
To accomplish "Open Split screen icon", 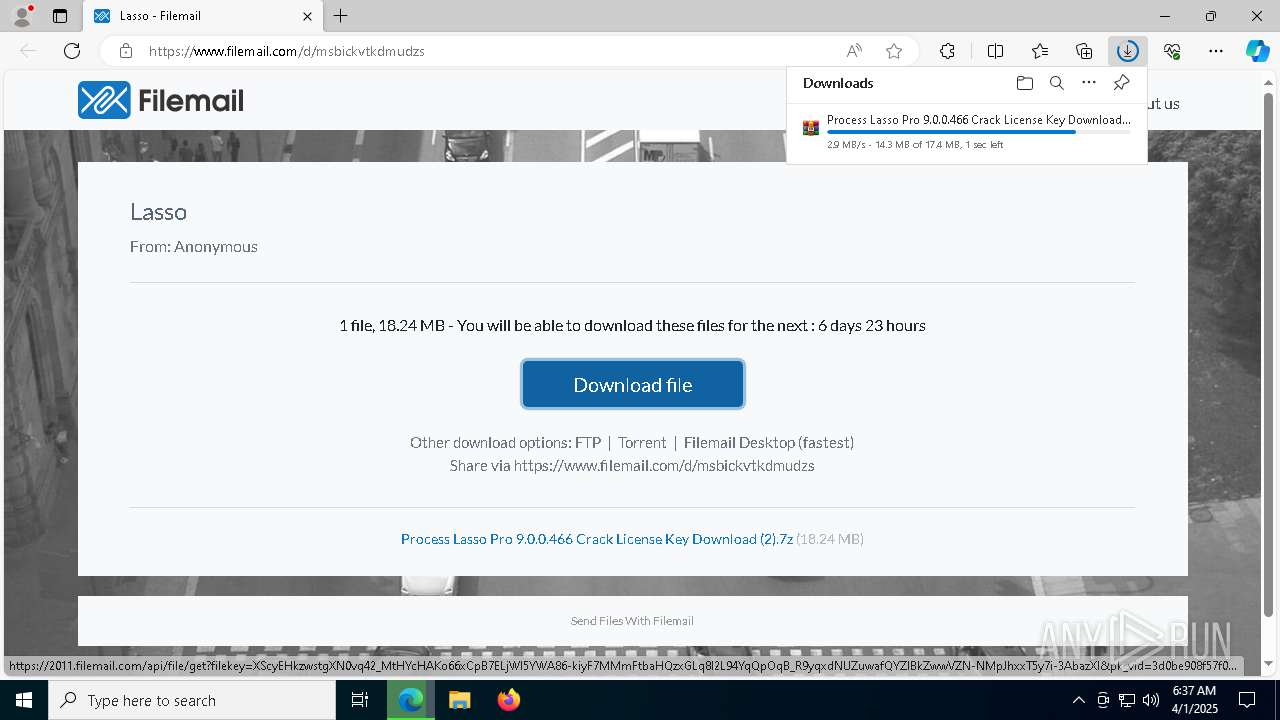I will (995, 51).
